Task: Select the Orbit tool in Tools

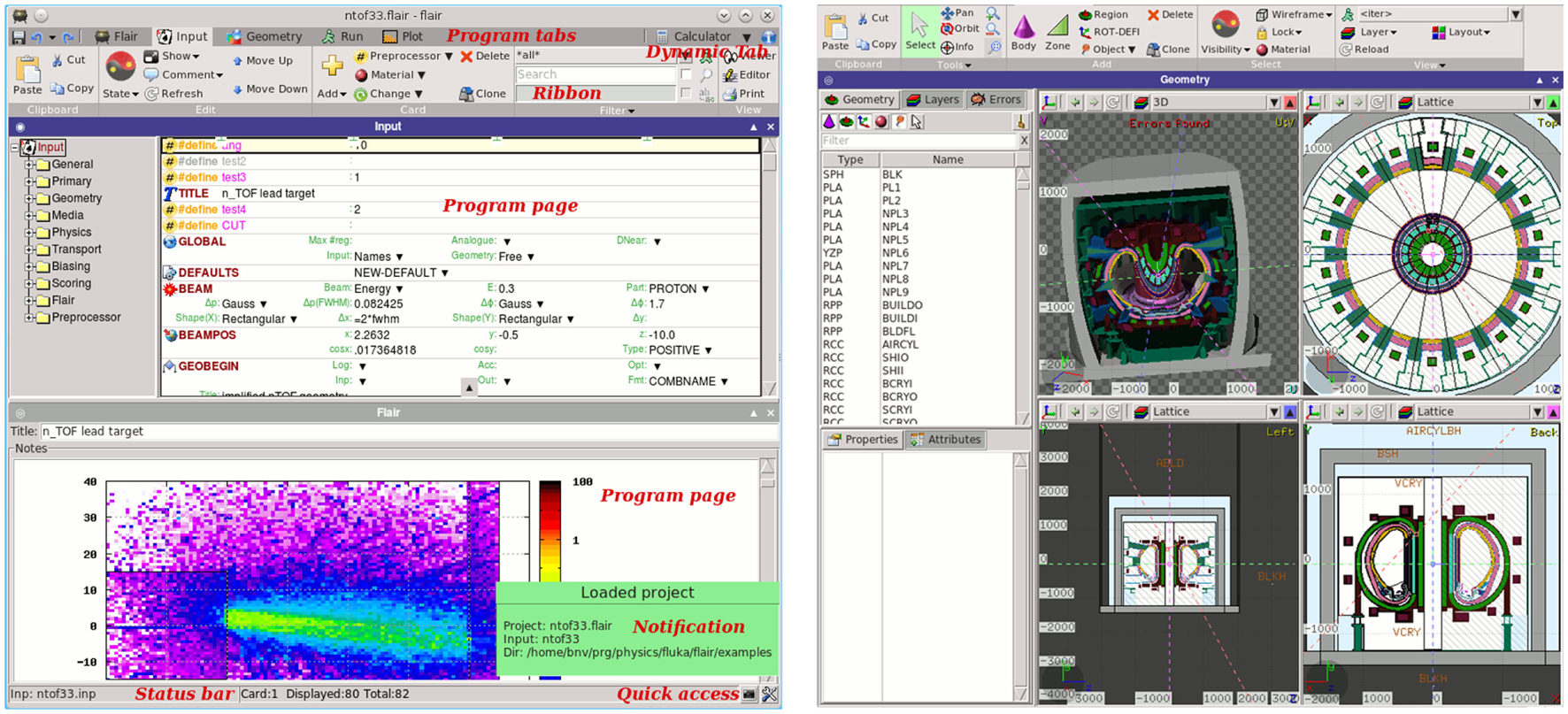Action: (x=960, y=28)
